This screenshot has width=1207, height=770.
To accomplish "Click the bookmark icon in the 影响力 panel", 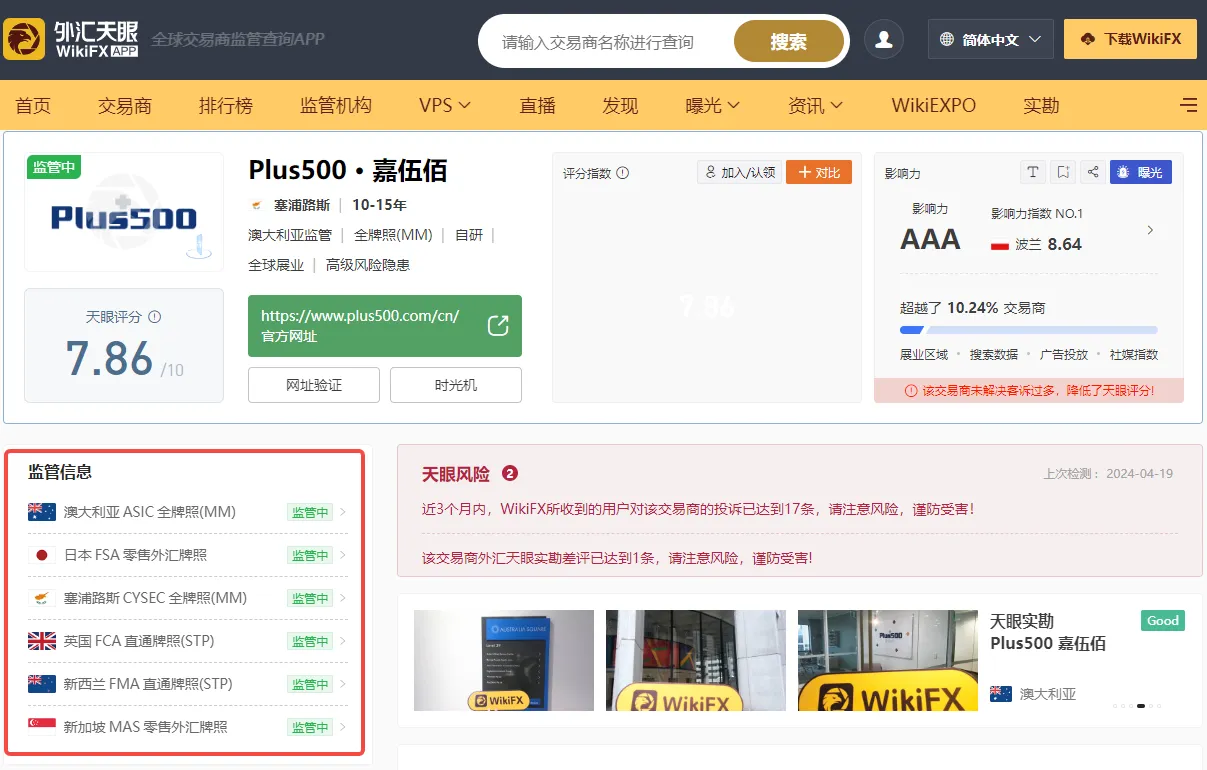I will pos(1064,172).
